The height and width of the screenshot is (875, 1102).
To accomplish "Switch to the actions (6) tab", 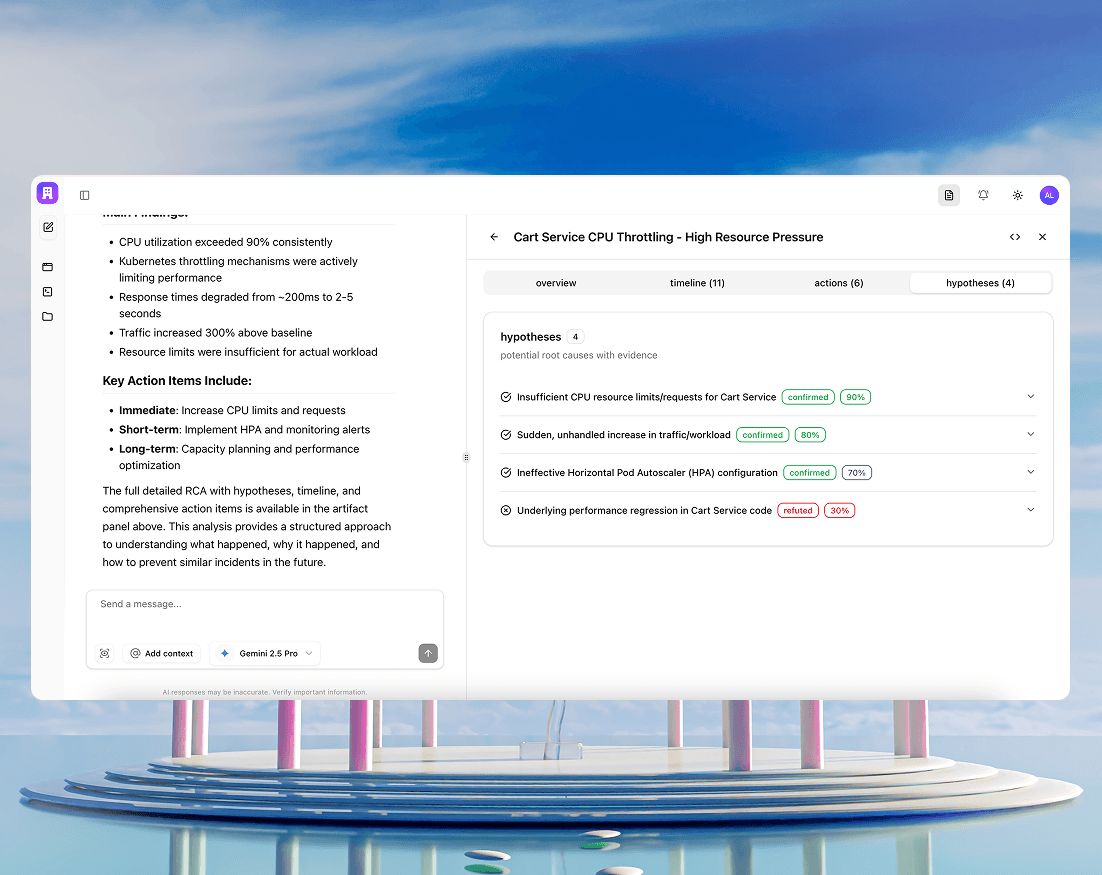I will coord(838,283).
